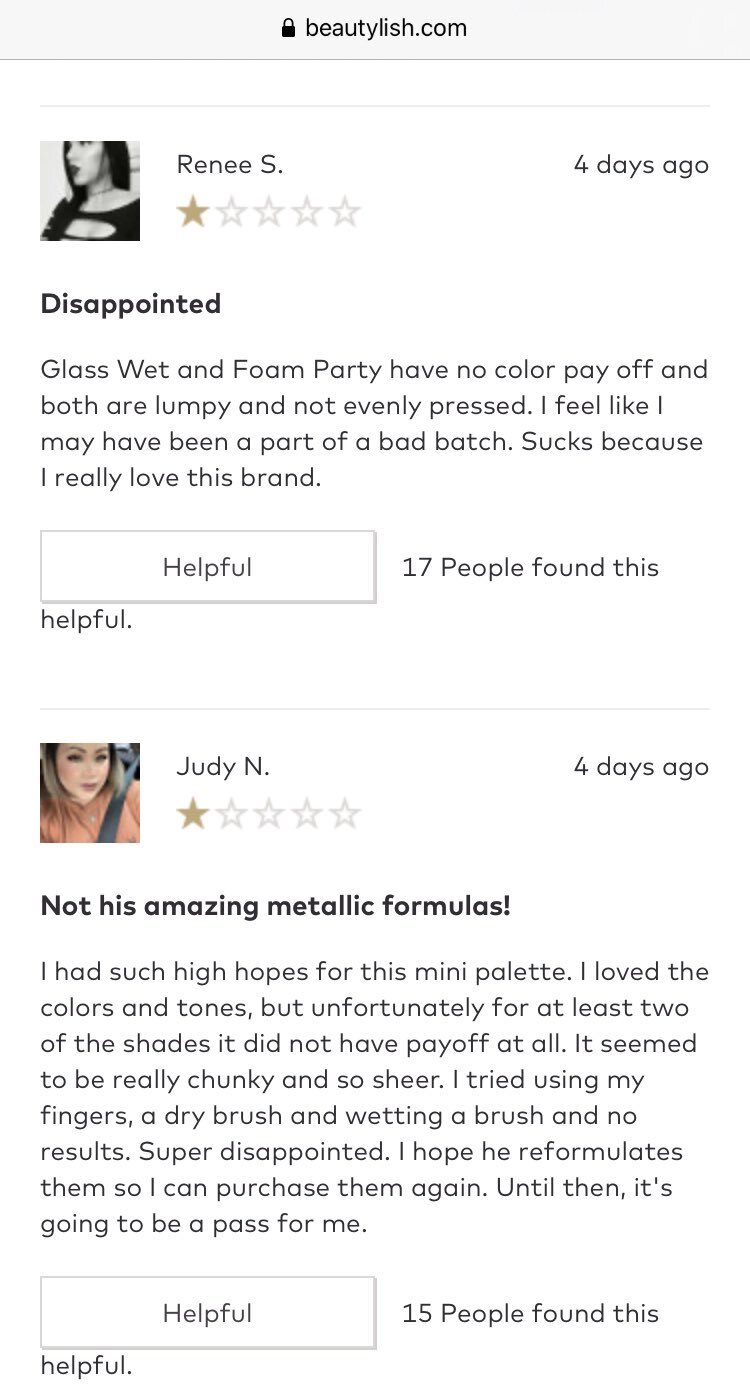Screen dimensions: 750x1386
Task: Click the last empty star in Judy's rating
Action: point(344,814)
